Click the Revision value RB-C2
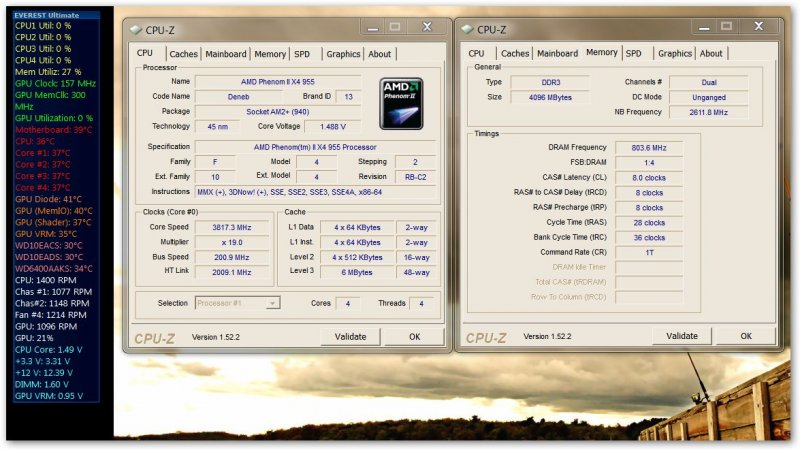 (x=415, y=177)
